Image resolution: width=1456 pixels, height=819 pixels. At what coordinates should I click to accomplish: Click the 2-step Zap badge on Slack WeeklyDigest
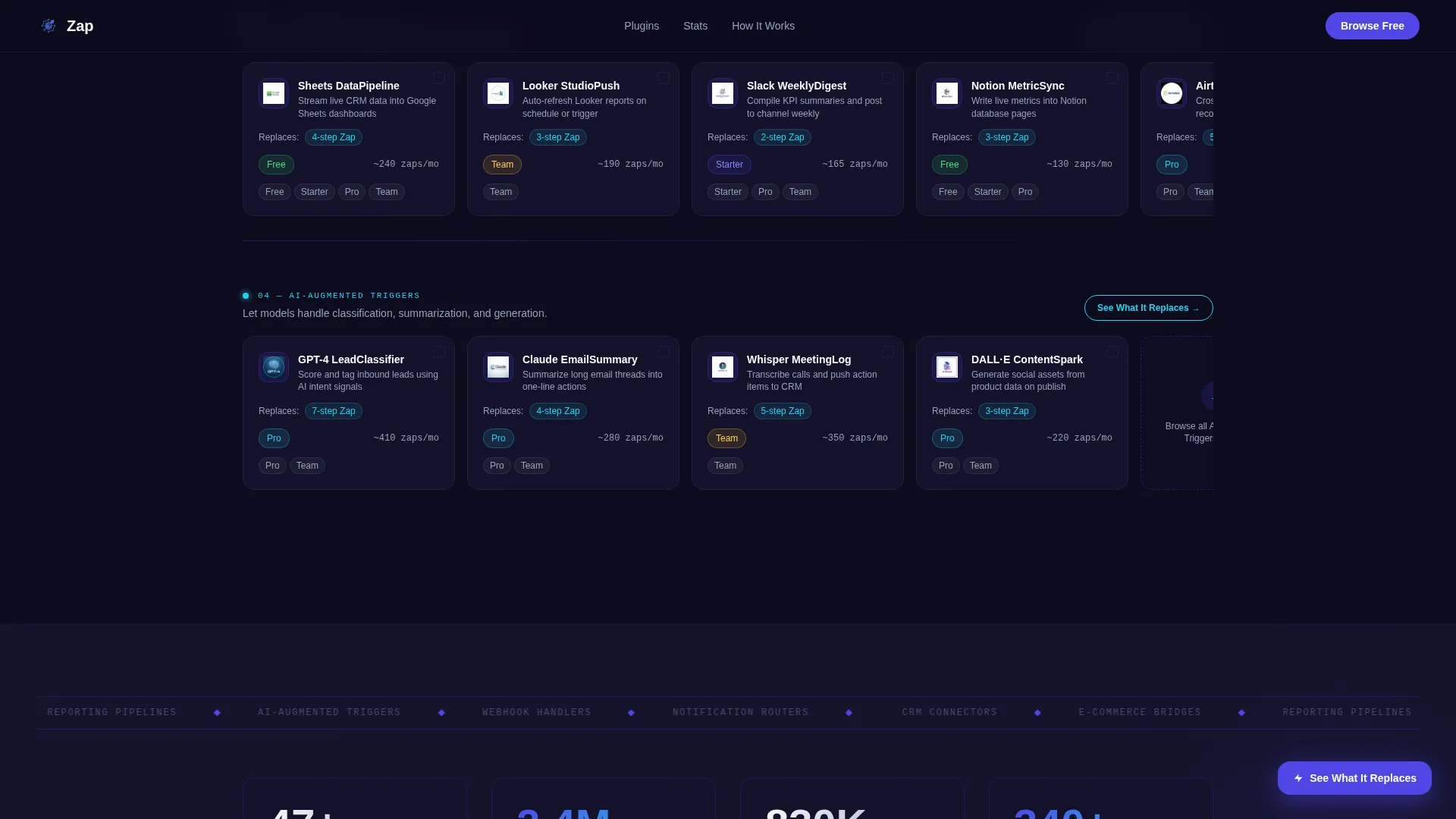tap(783, 137)
